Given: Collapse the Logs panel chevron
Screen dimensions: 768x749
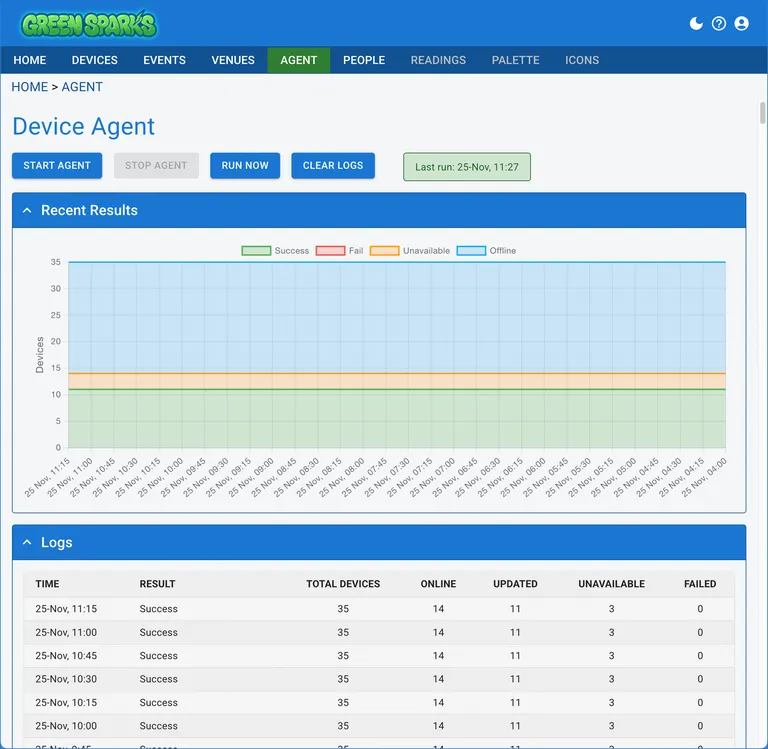Looking at the screenshot, I should click(27, 543).
